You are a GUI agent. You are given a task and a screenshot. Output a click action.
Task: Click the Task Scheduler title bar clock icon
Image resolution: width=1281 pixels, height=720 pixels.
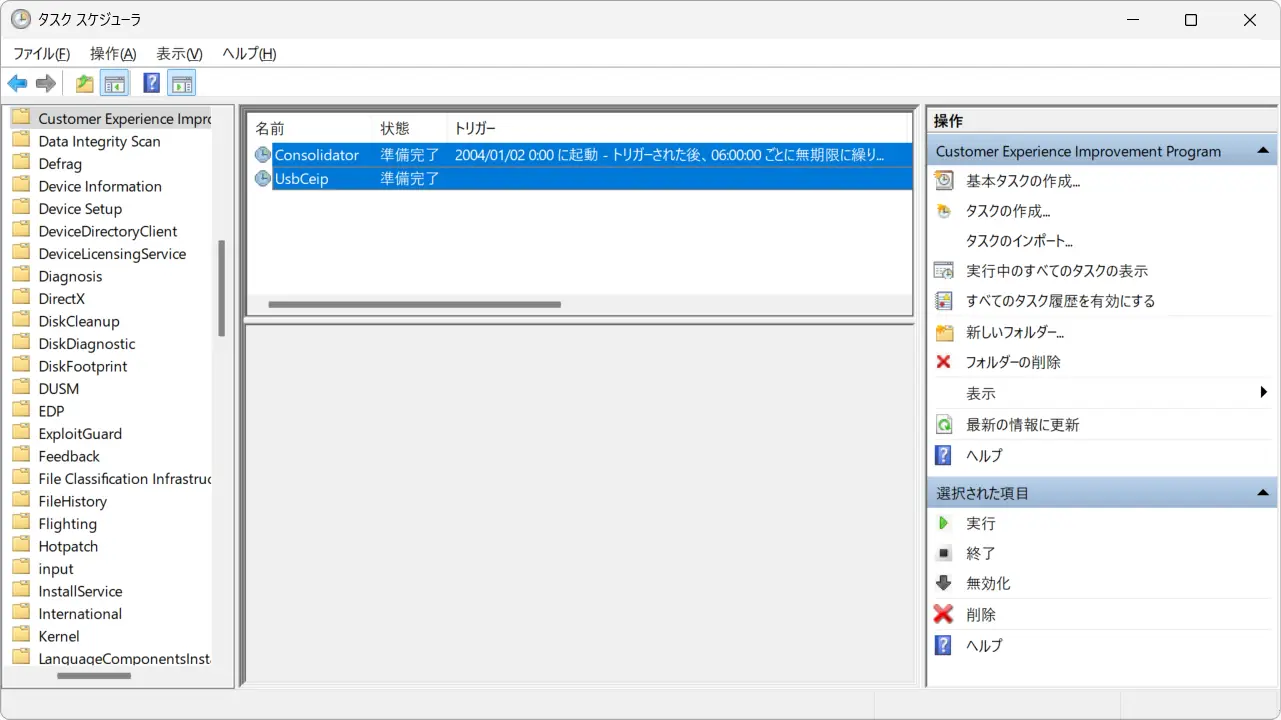(20, 19)
